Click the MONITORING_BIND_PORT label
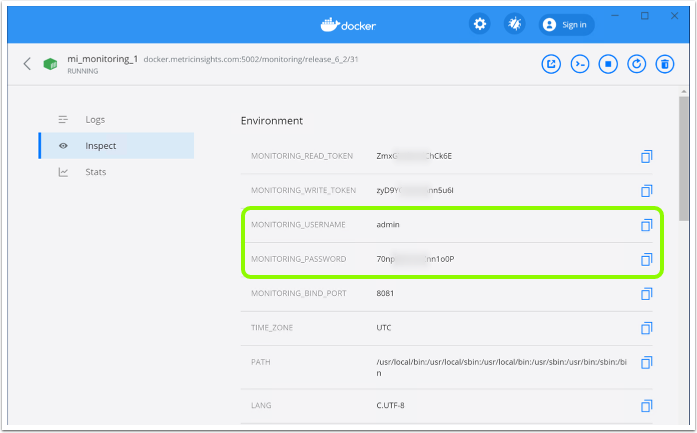 coord(299,293)
